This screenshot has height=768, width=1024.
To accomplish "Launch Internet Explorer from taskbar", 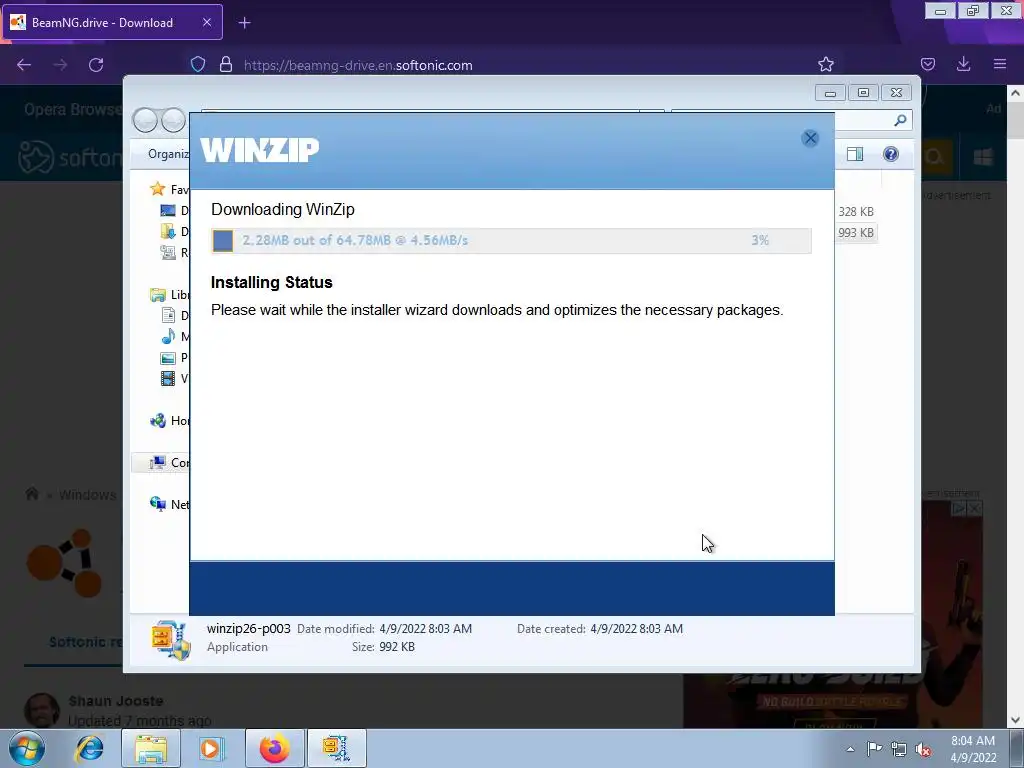I will (x=89, y=748).
